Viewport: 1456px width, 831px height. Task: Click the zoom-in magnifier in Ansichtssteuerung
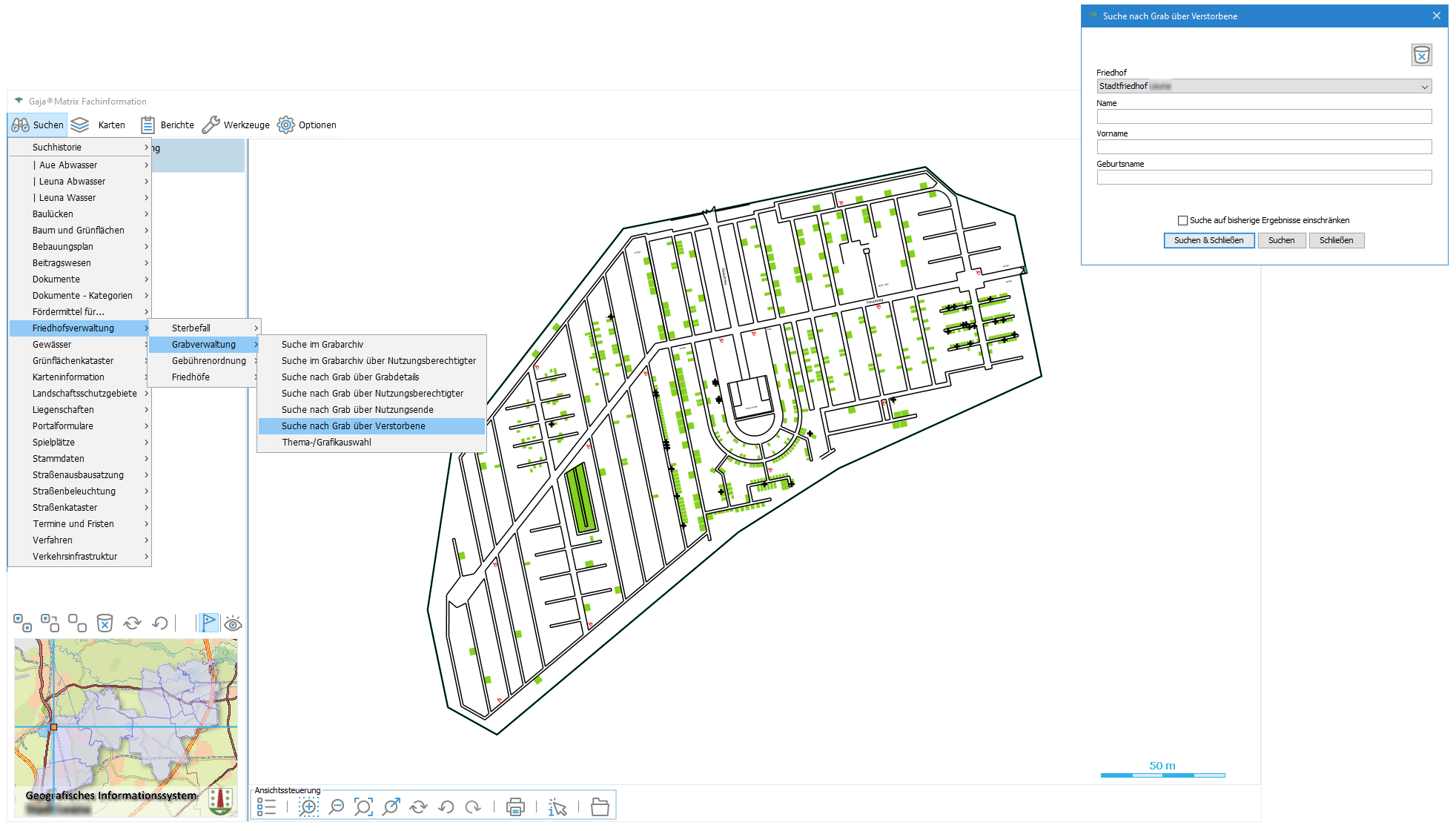pyautogui.click(x=308, y=807)
